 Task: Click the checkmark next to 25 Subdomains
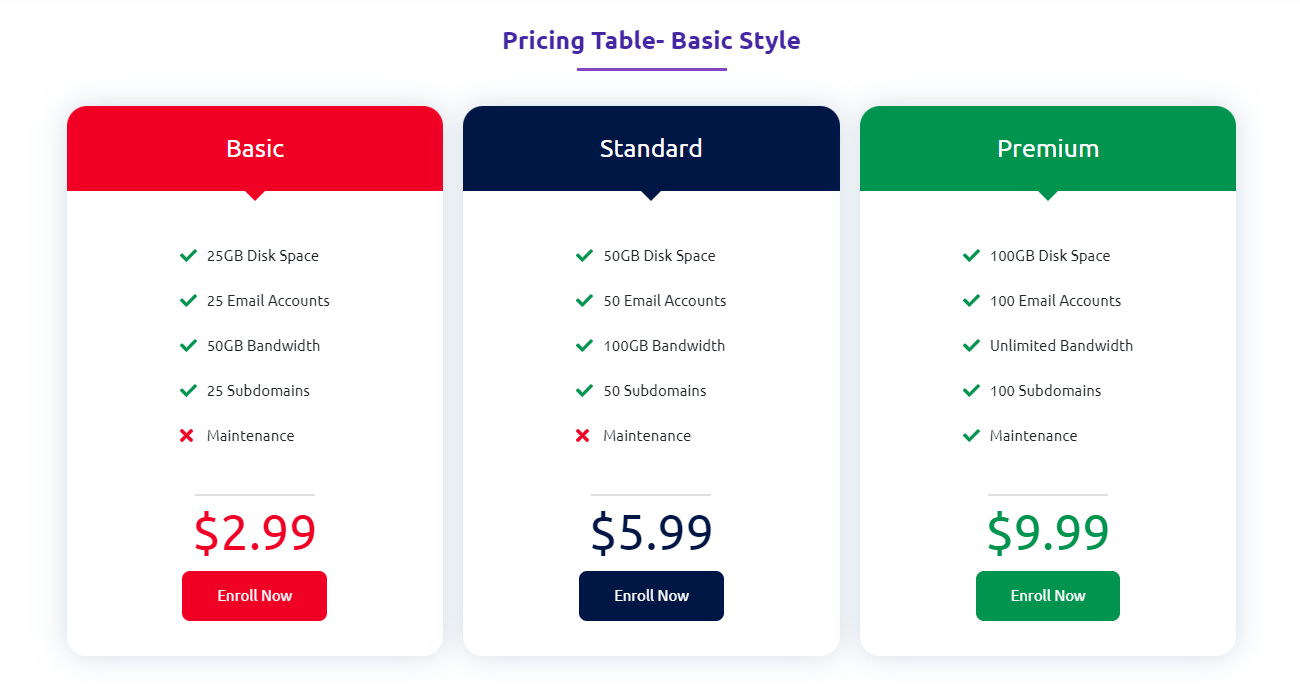point(188,391)
